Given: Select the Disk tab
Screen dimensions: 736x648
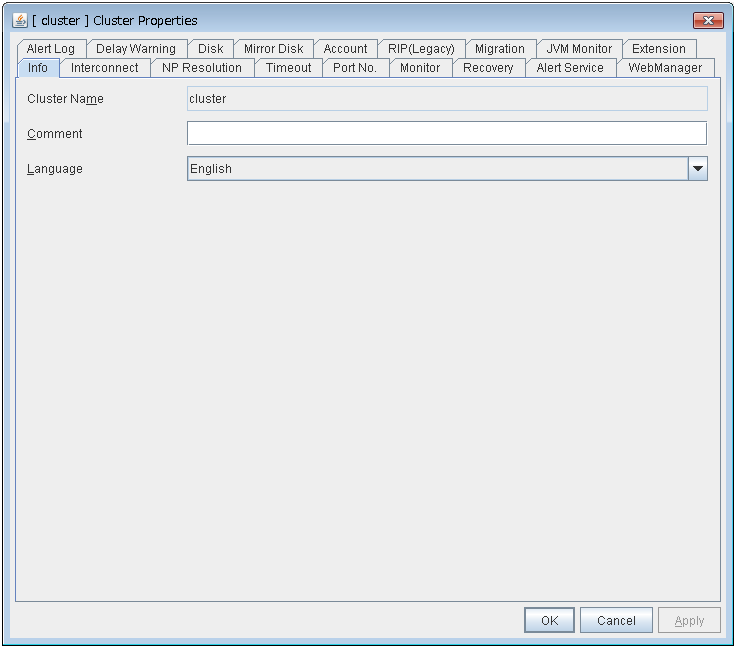Looking at the screenshot, I should pyautogui.click(x=210, y=49).
